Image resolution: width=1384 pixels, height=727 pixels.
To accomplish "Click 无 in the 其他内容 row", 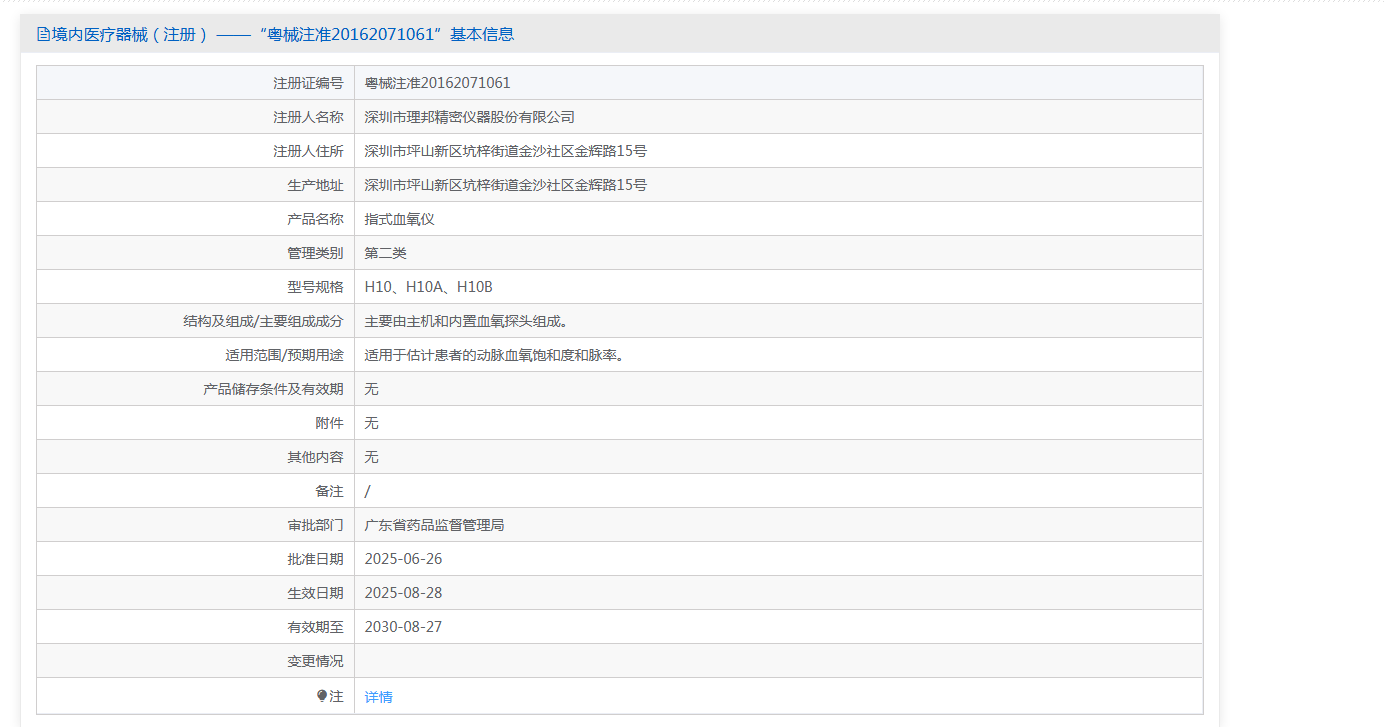I will tap(371, 457).
